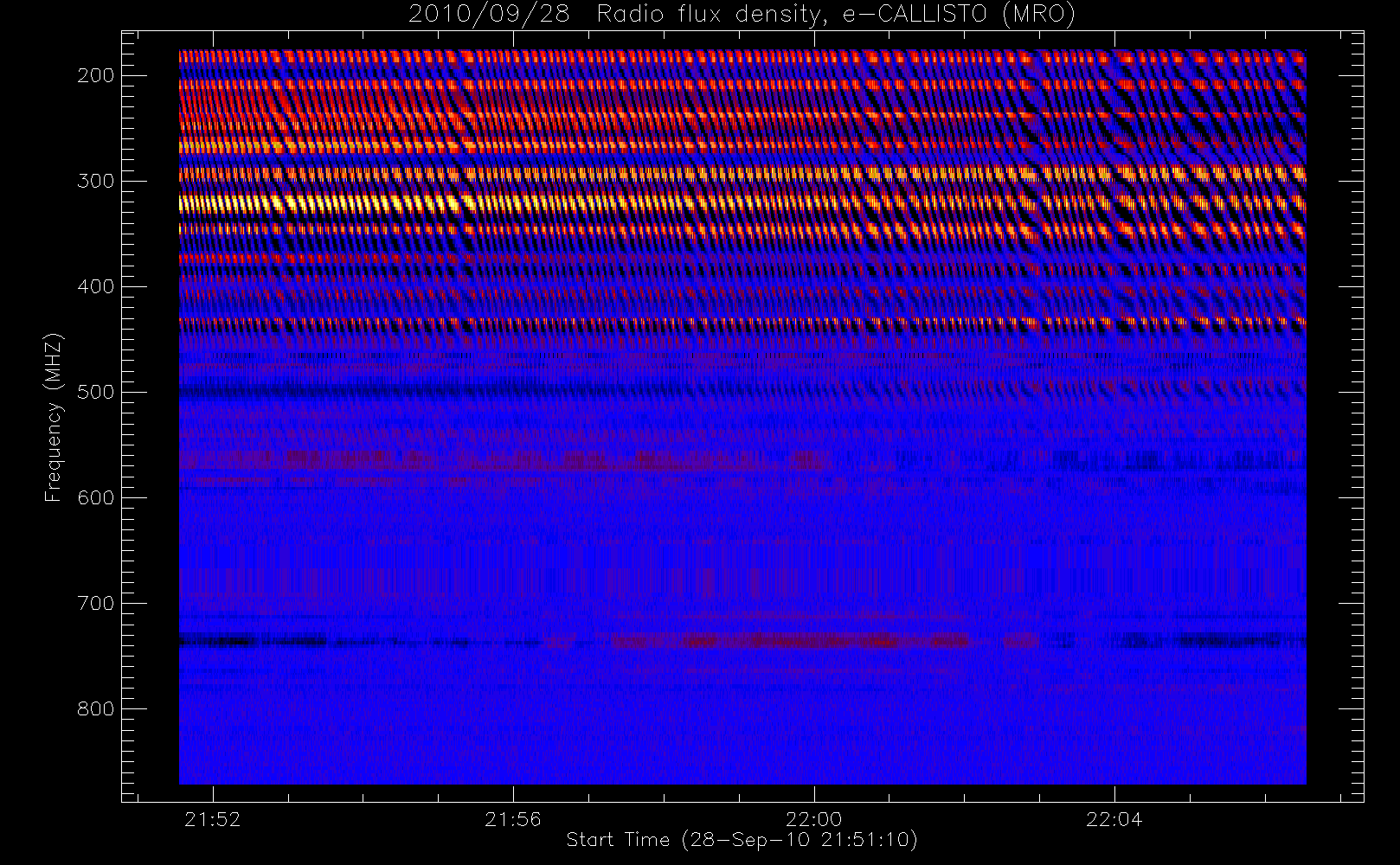Viewport: 1400px width, 865px height.
Task: Click the 'Frequency (MHz)' y-axis label
Action: click(x=54, y=417)
